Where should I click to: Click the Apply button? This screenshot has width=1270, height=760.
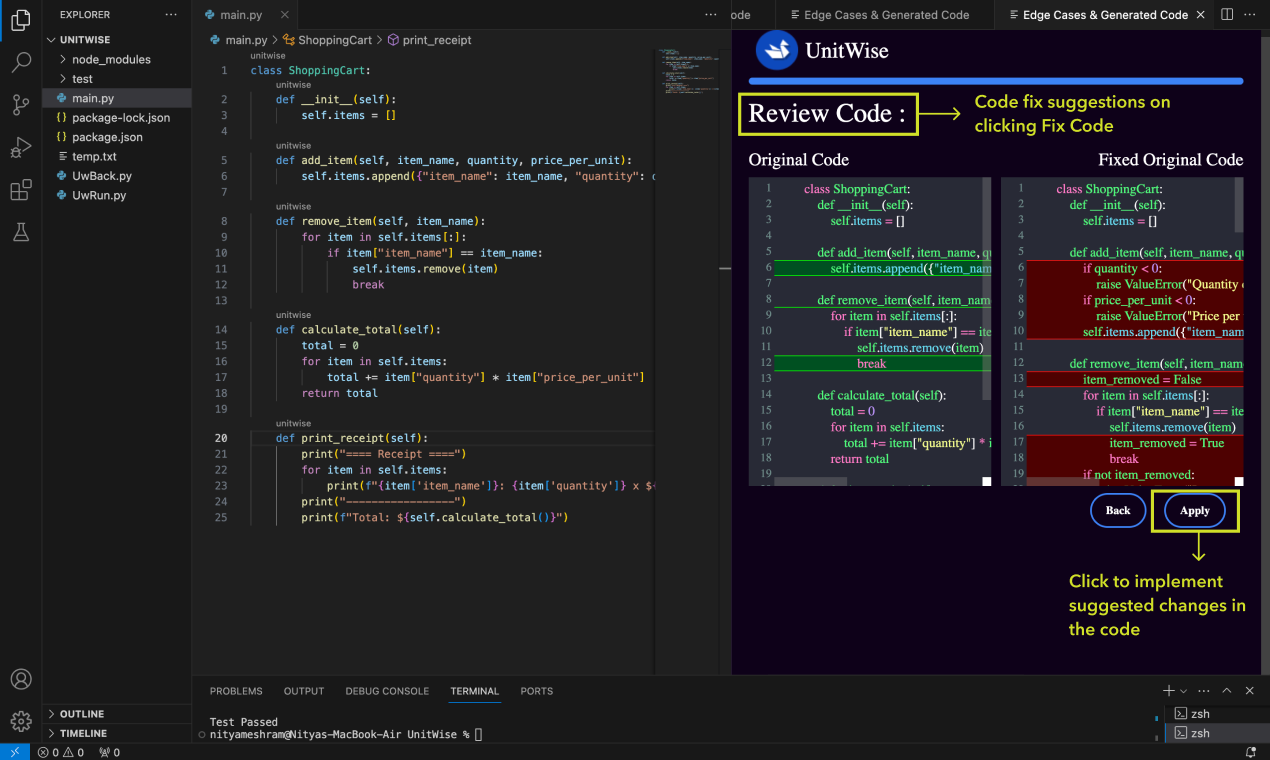1194,510
